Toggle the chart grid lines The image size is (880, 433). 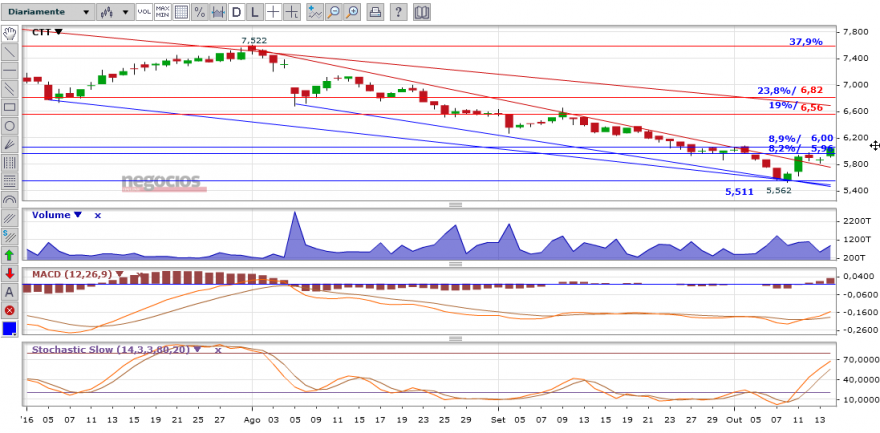(x=181, y=12)
